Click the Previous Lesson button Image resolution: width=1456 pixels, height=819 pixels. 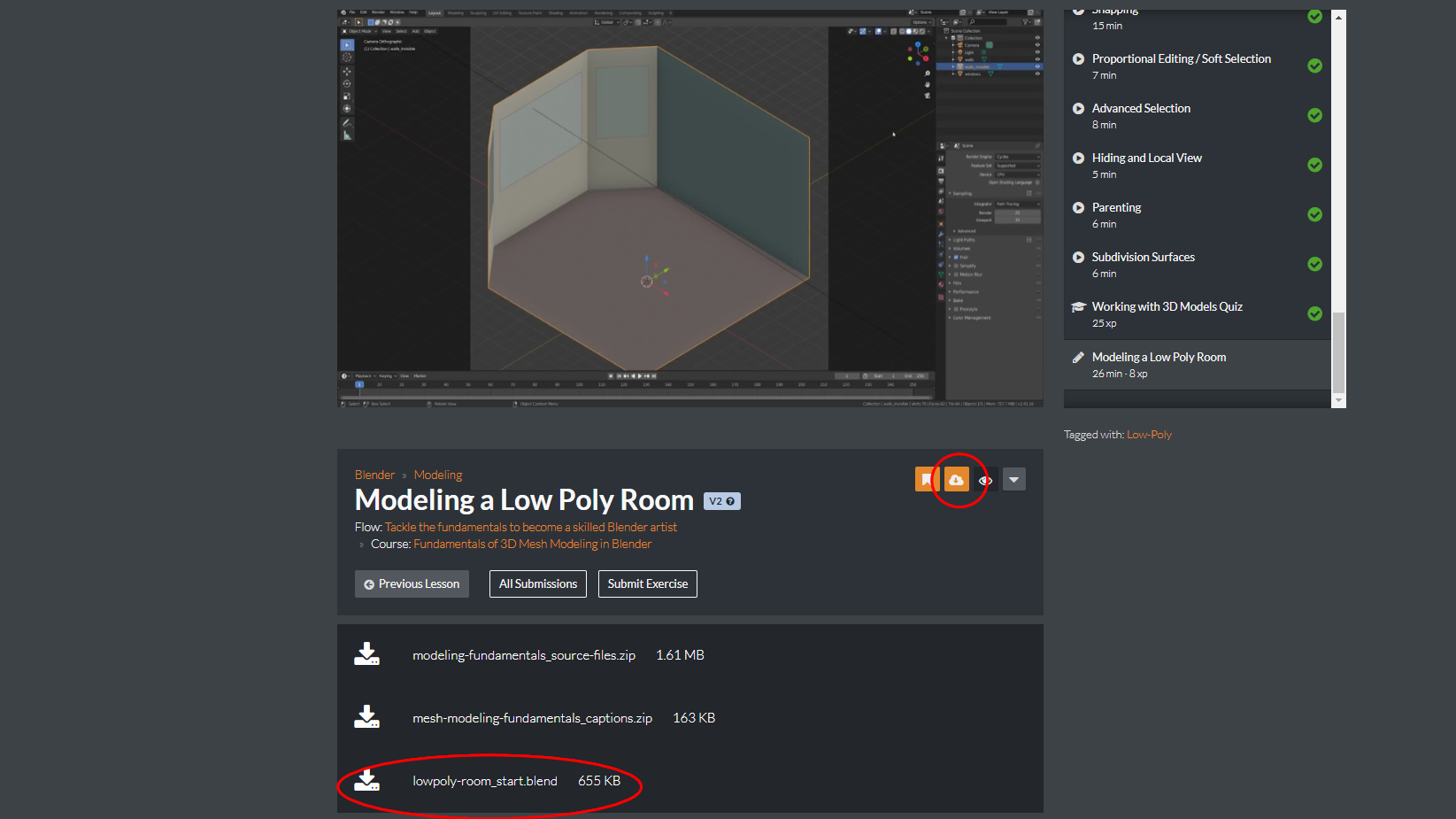click(412, 583)
